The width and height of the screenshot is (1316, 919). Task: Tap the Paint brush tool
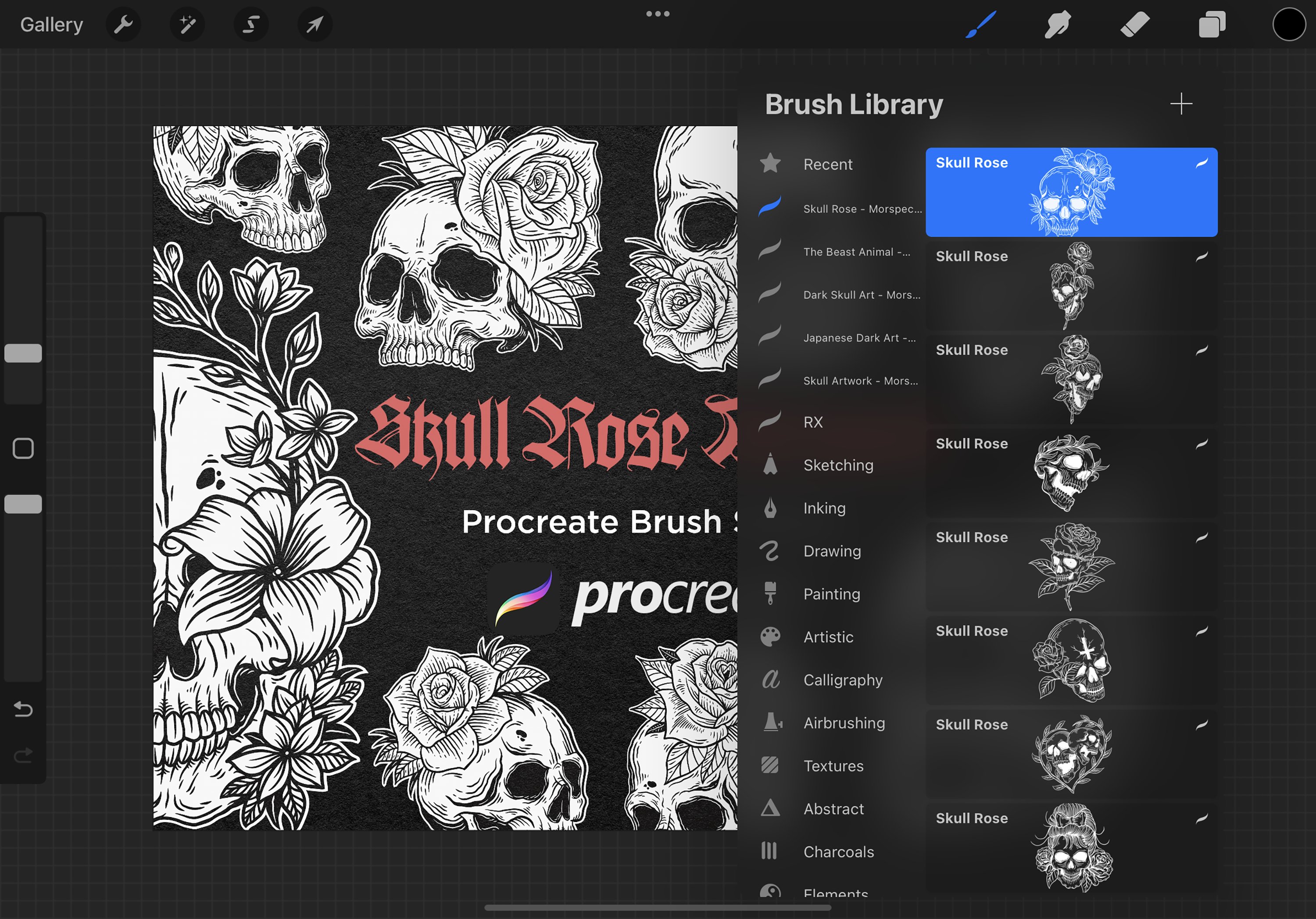click(x=981, y=25)
